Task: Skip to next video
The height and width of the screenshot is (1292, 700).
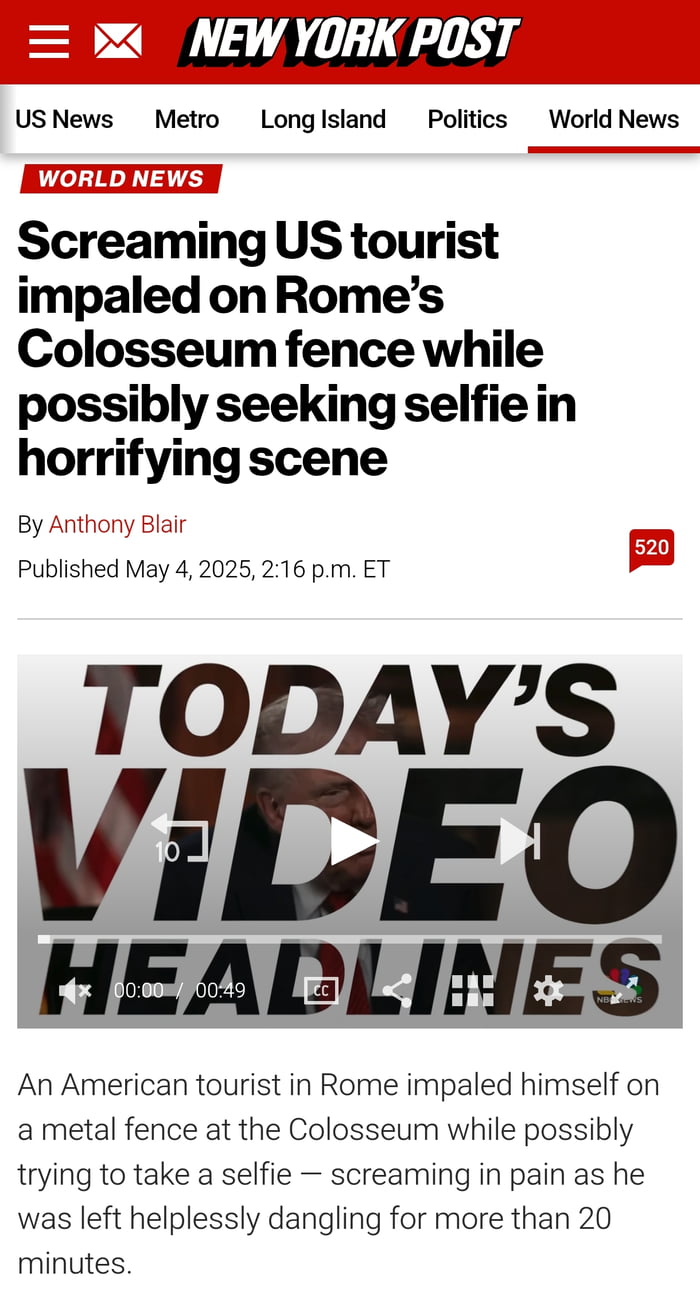Action: pos(520,841)
